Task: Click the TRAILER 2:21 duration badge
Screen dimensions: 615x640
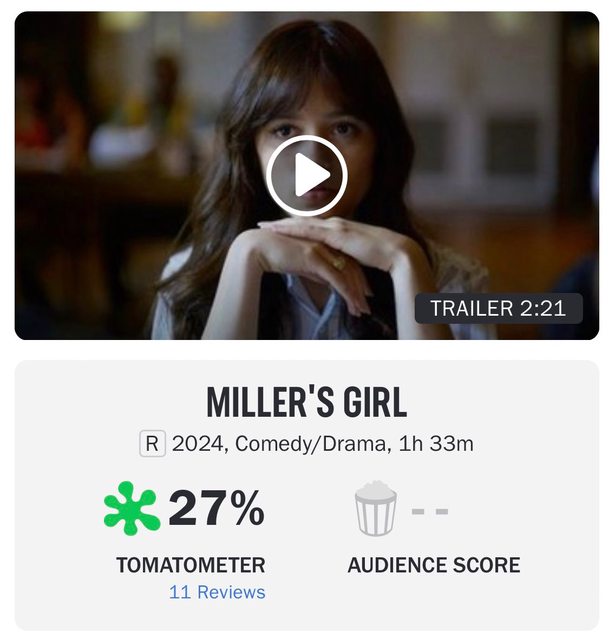Action: click(499, 309)
